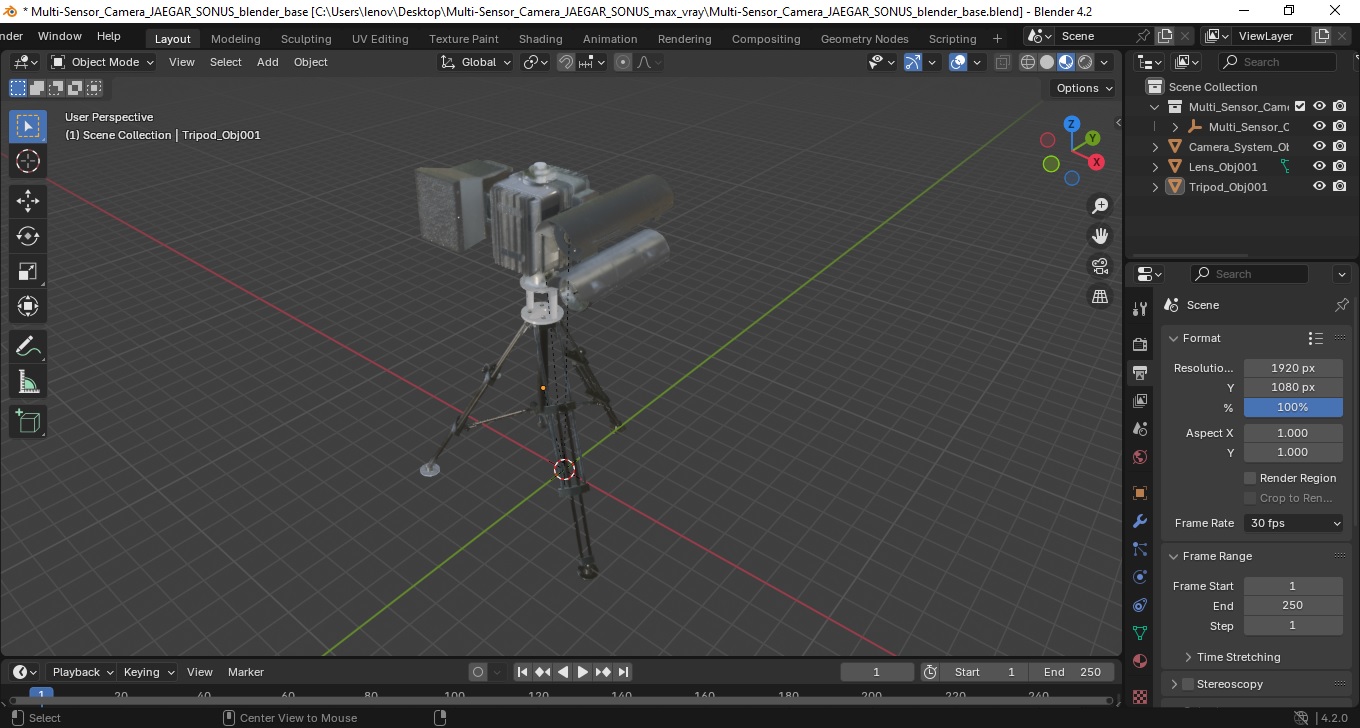Activate the Measure tool

pos(28,381)
